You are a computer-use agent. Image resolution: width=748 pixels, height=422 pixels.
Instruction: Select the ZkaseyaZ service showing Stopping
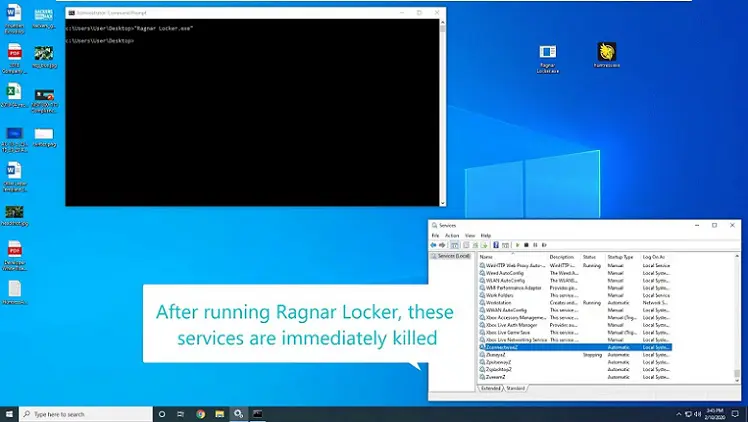(575, 355)
